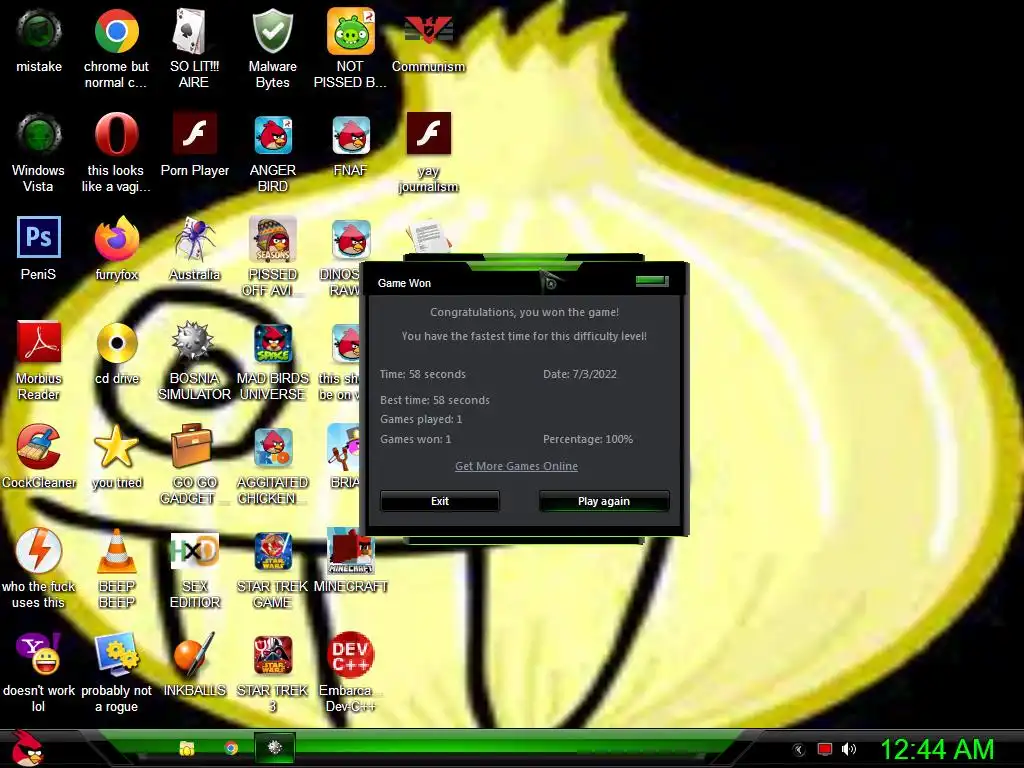Launch 'BEEP BEEP' VLC cone icon
The height and width of the screenshot is (768, 1024).
pyautogui.click(x=116, y=550)
